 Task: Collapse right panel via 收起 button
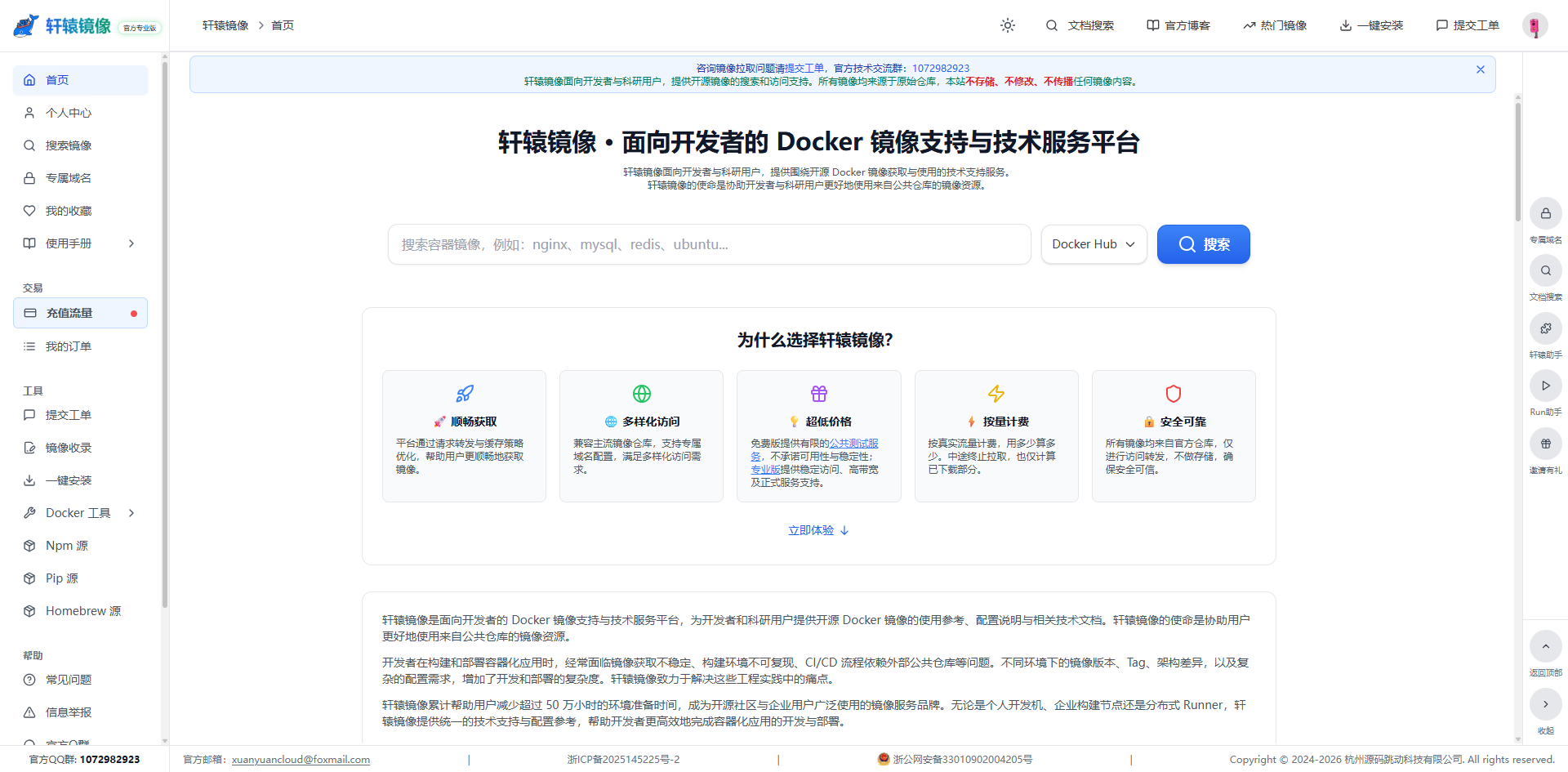point(1546,704)
